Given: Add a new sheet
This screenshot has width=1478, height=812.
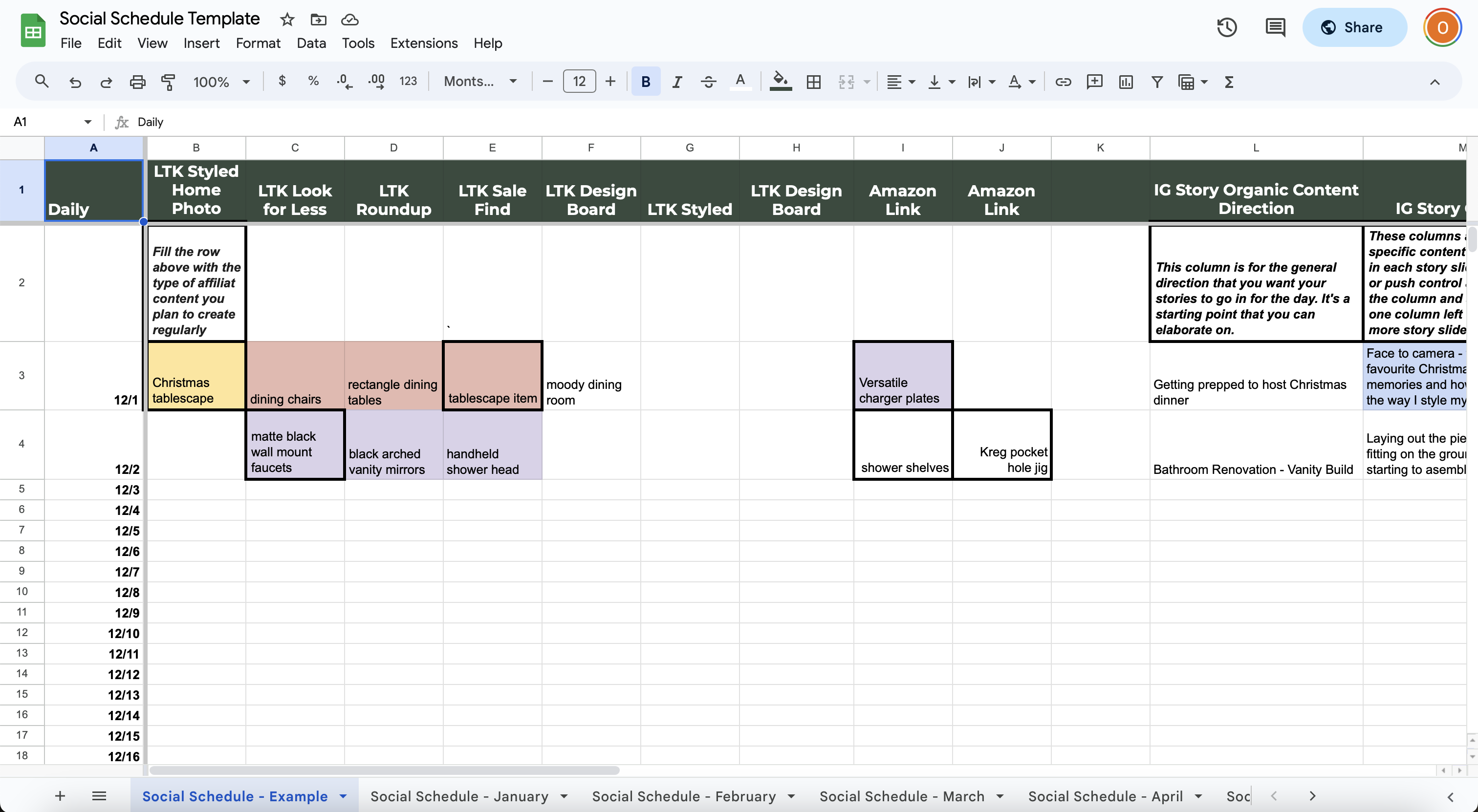Looking at the screenshot, I should tap(60, 796).
